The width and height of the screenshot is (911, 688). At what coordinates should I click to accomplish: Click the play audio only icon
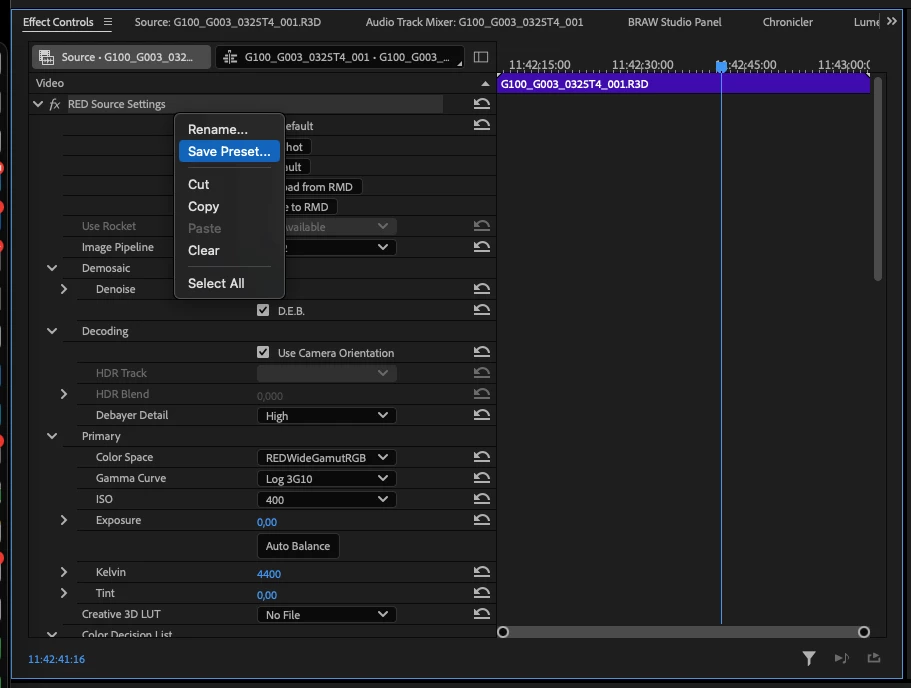pyautogui.click(x=841, y=658)
